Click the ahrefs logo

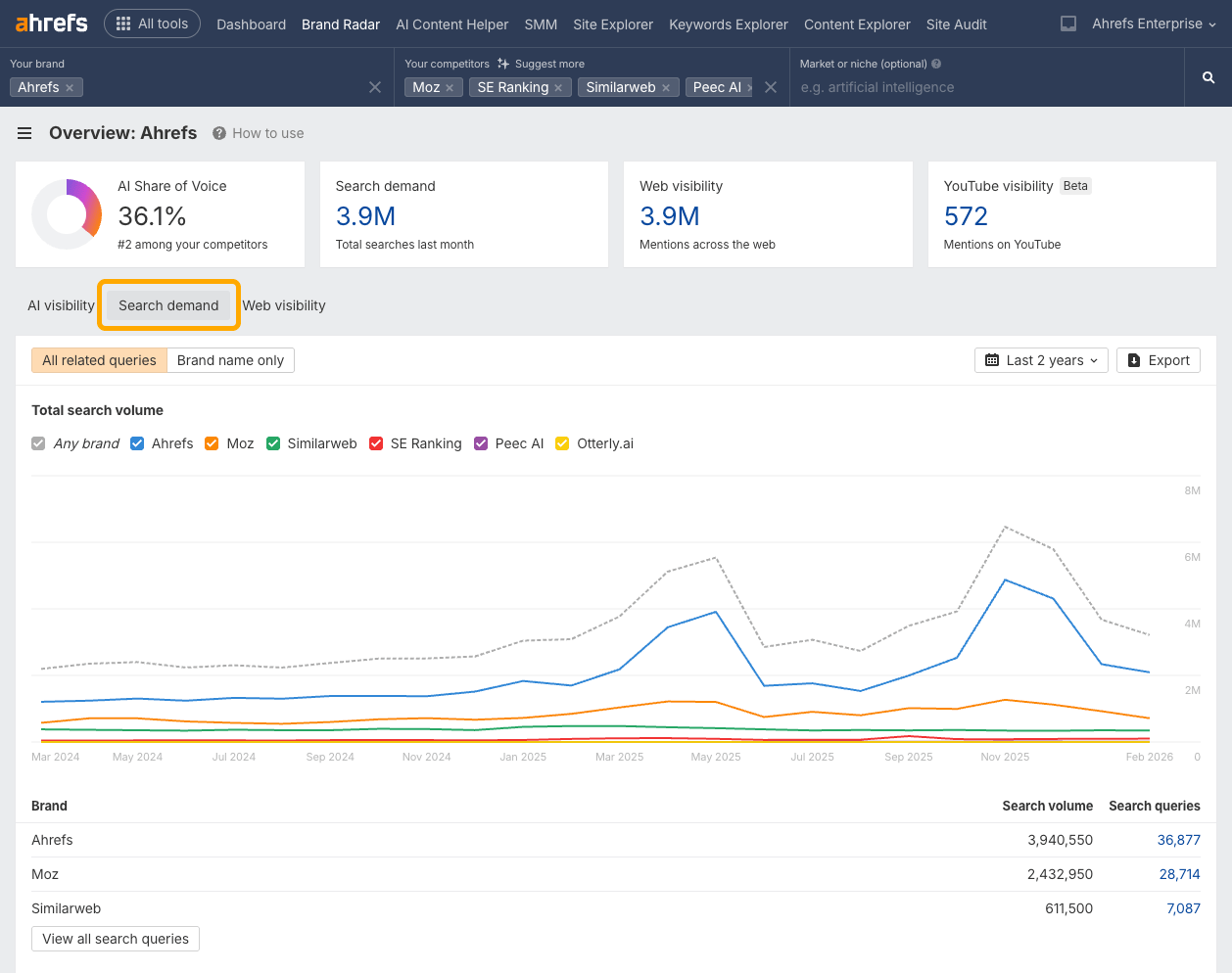(x=49, y=23)
